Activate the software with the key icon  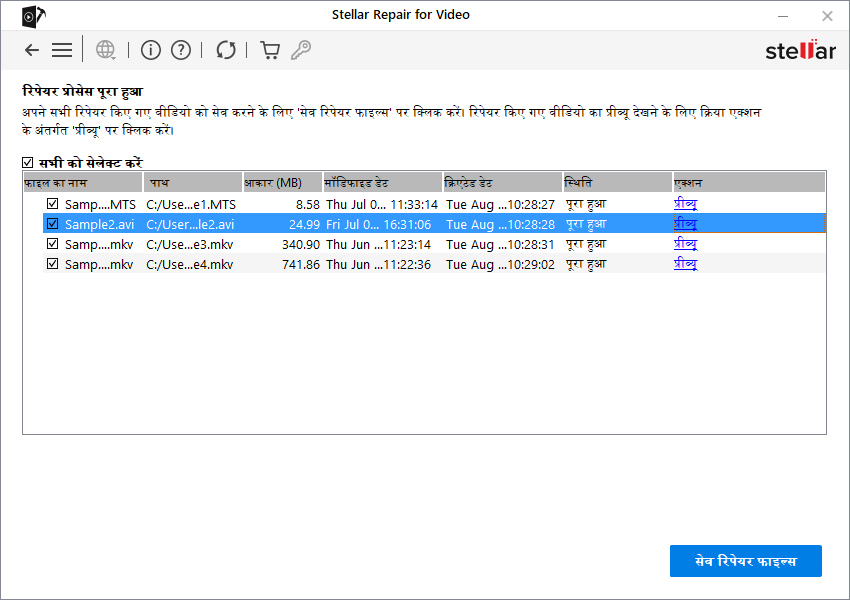click(x=300, y=50)
